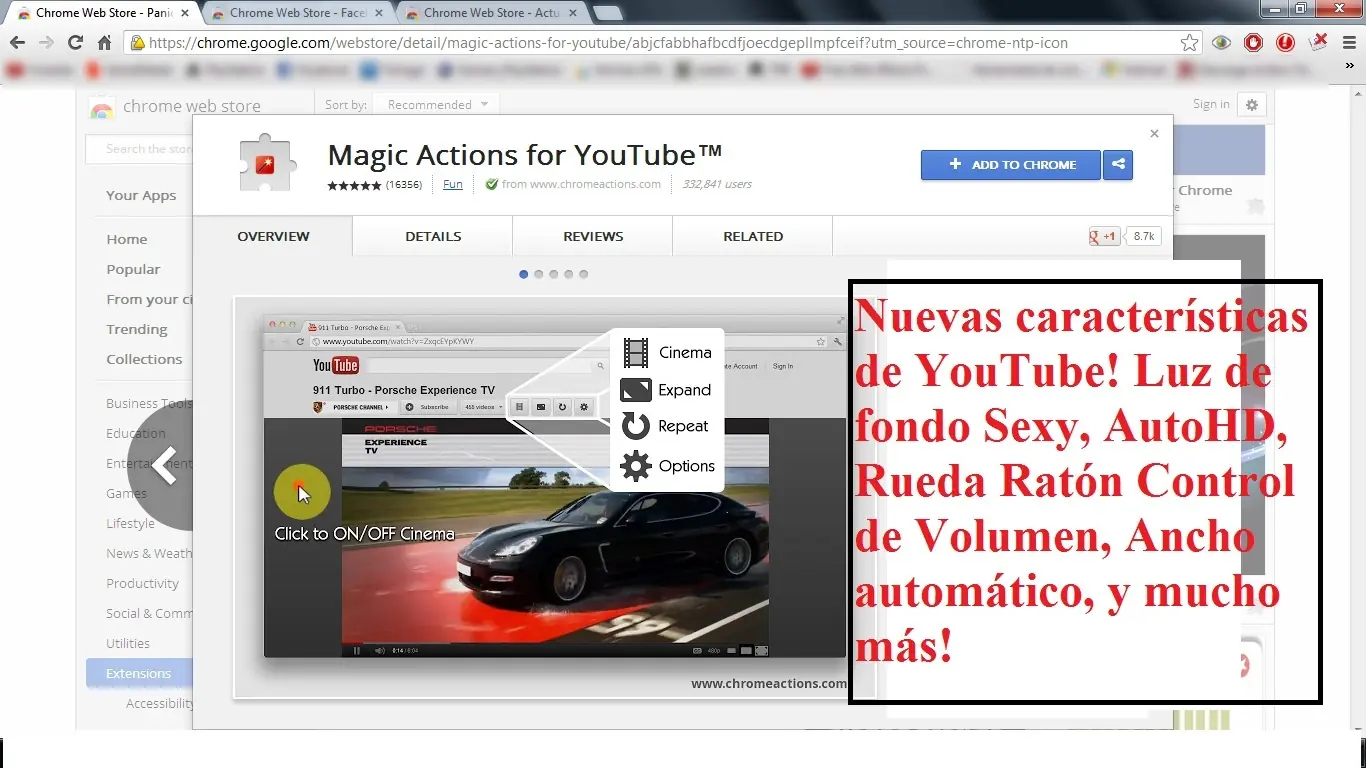Open Home in the store sidebar
Screen dimensions: 1366x768
coord(127,239)
